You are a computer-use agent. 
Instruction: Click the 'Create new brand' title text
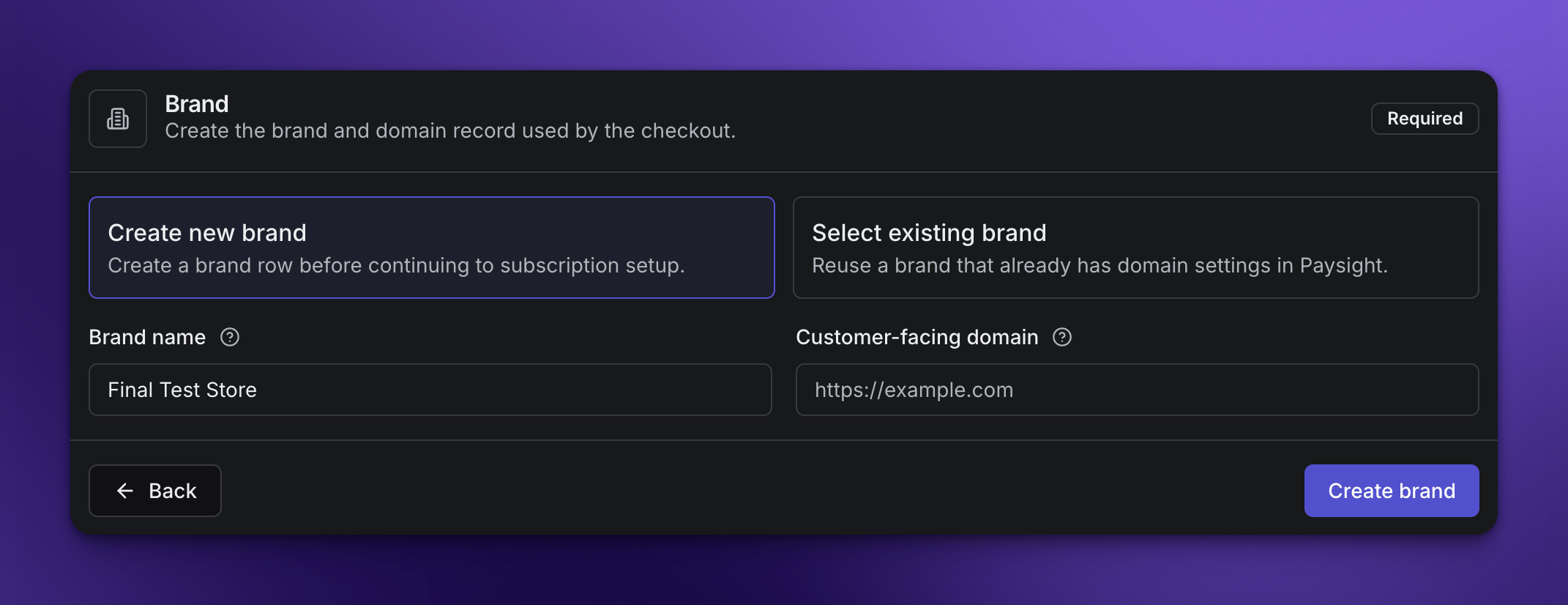tap(207, 233)
